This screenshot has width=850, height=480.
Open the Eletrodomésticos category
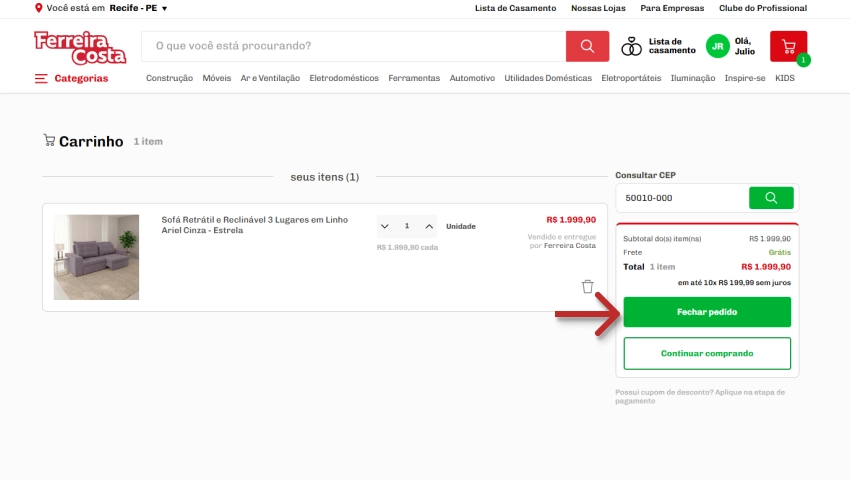click(344, 78)
